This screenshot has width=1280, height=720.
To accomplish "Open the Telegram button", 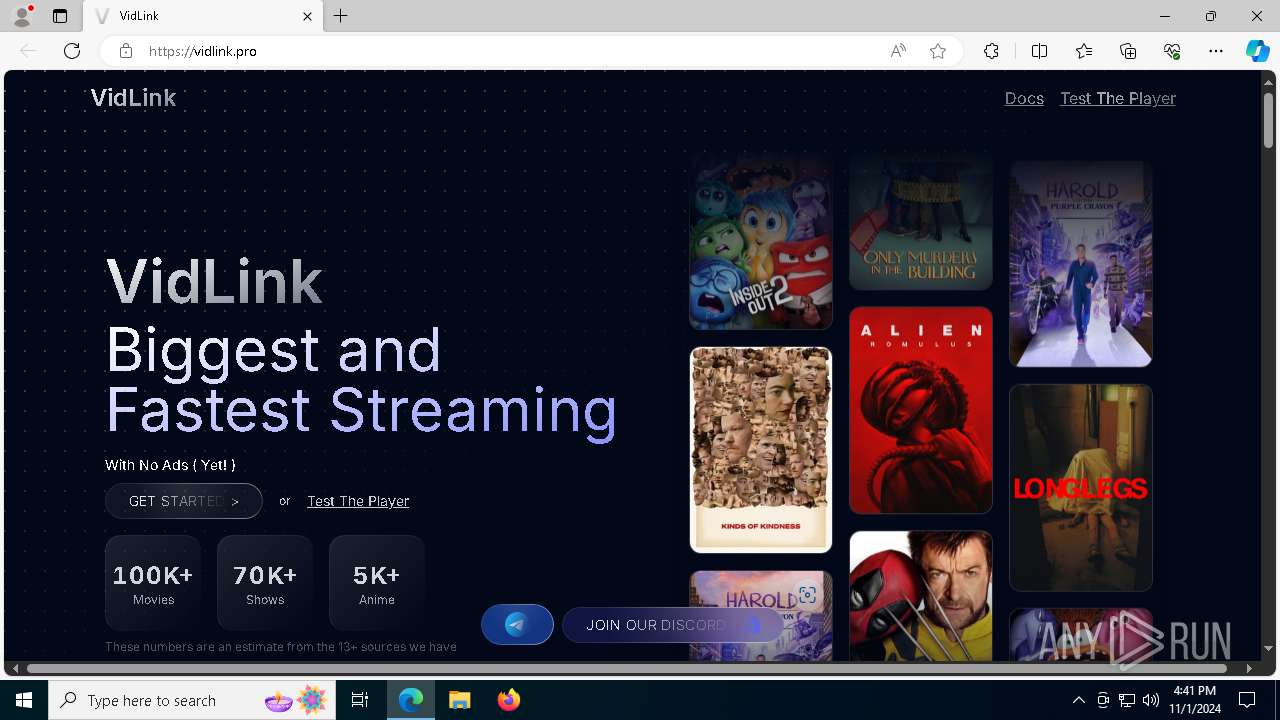I will (x=517, y=625).
